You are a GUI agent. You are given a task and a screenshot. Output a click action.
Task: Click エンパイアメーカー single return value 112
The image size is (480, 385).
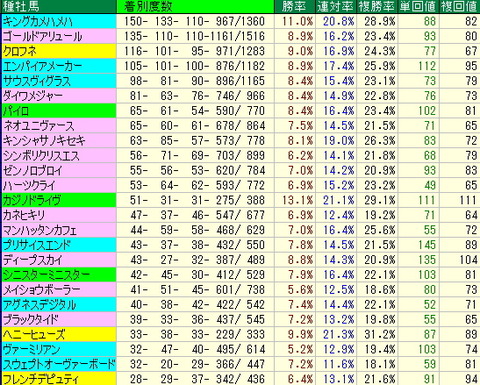[x=427, y=66]
